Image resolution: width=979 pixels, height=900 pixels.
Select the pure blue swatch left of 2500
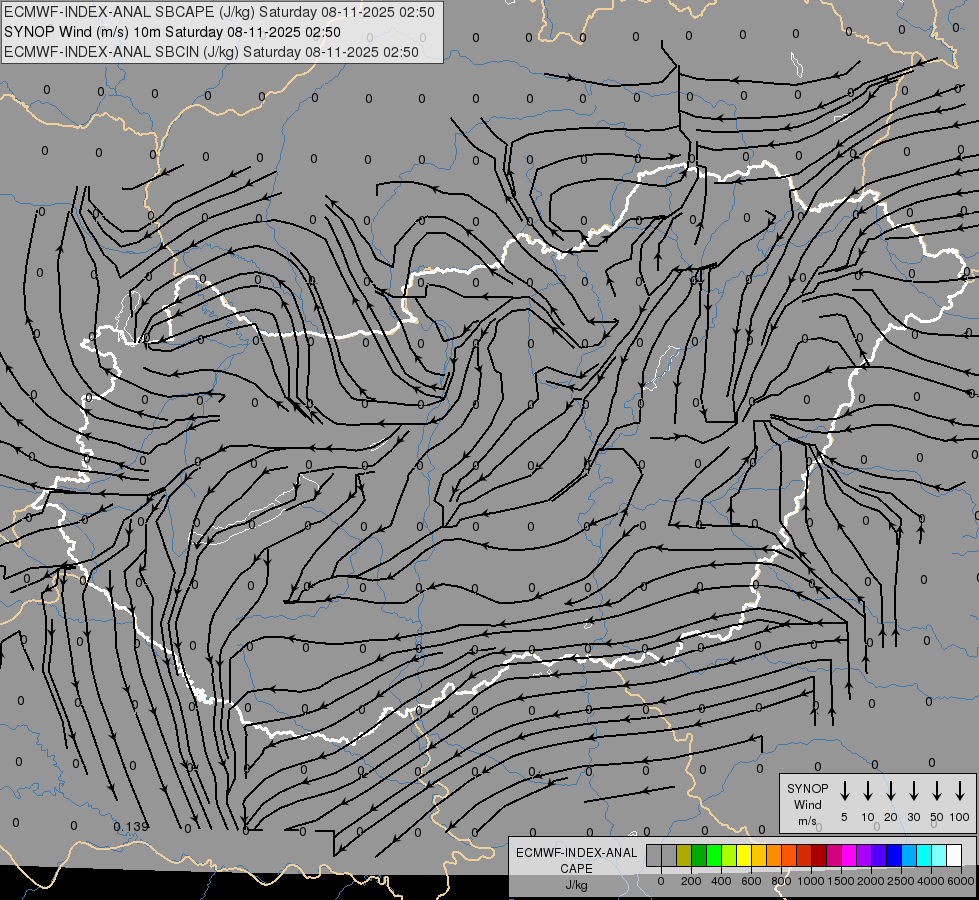893,855
